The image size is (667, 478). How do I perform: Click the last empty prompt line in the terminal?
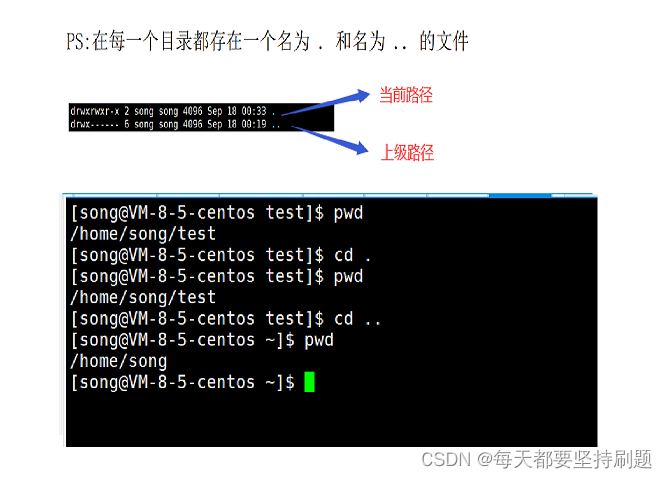tap(192, 382)
